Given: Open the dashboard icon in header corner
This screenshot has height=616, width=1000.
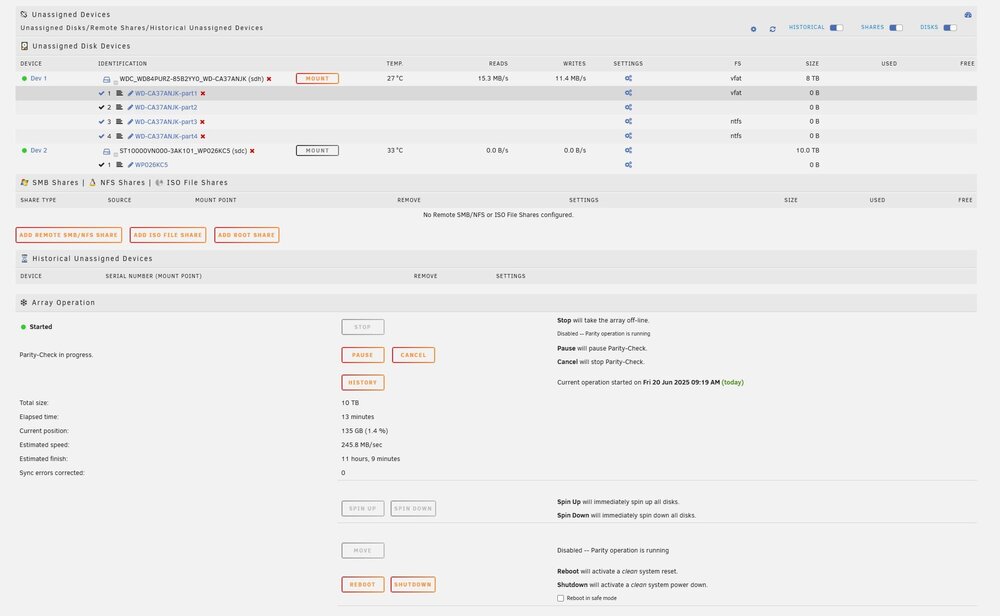Looking at the screenshot, I should click(967, 15).
